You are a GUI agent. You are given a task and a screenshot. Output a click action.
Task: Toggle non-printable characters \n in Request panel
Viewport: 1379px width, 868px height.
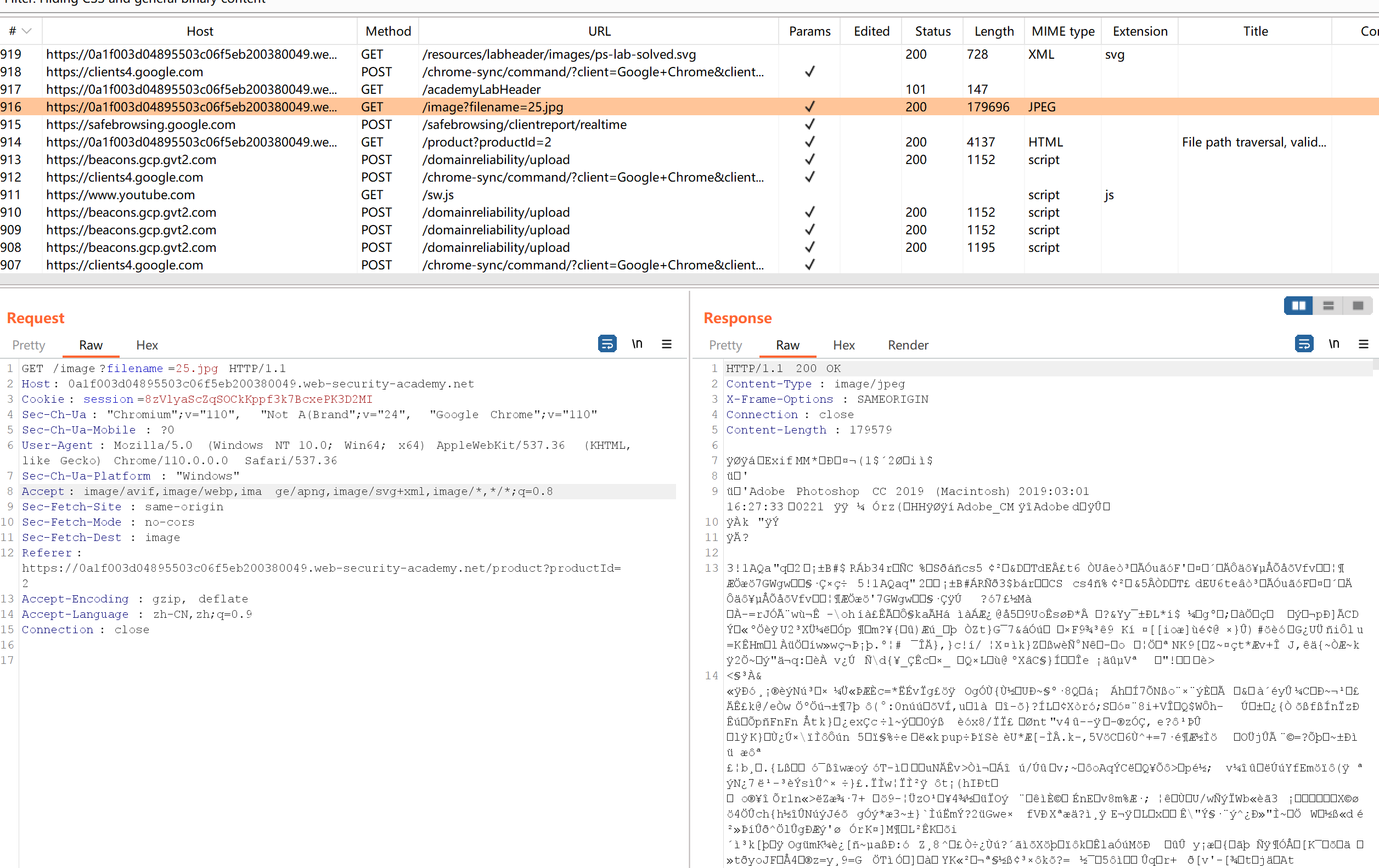click(637, 343)
